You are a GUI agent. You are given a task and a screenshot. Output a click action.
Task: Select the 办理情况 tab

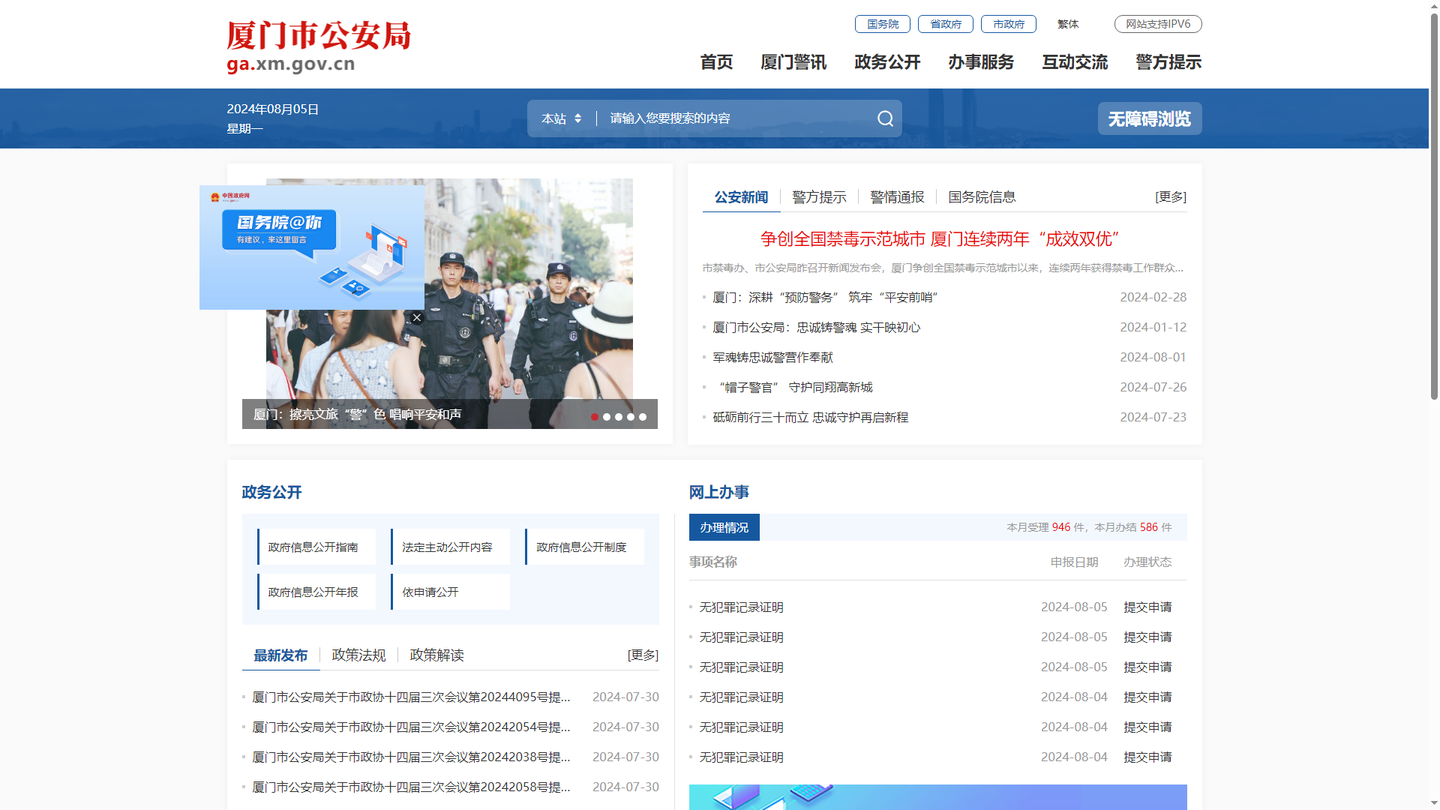724,527
